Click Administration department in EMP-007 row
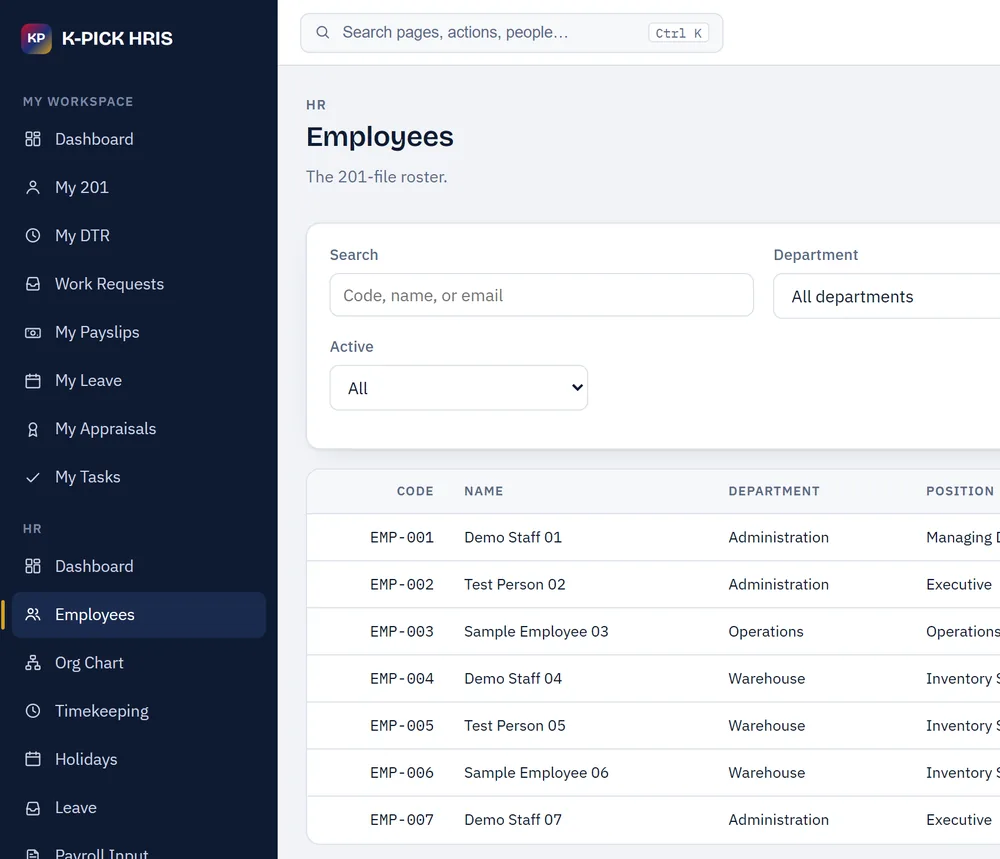 pyautogui.click(x=779, y=820)
